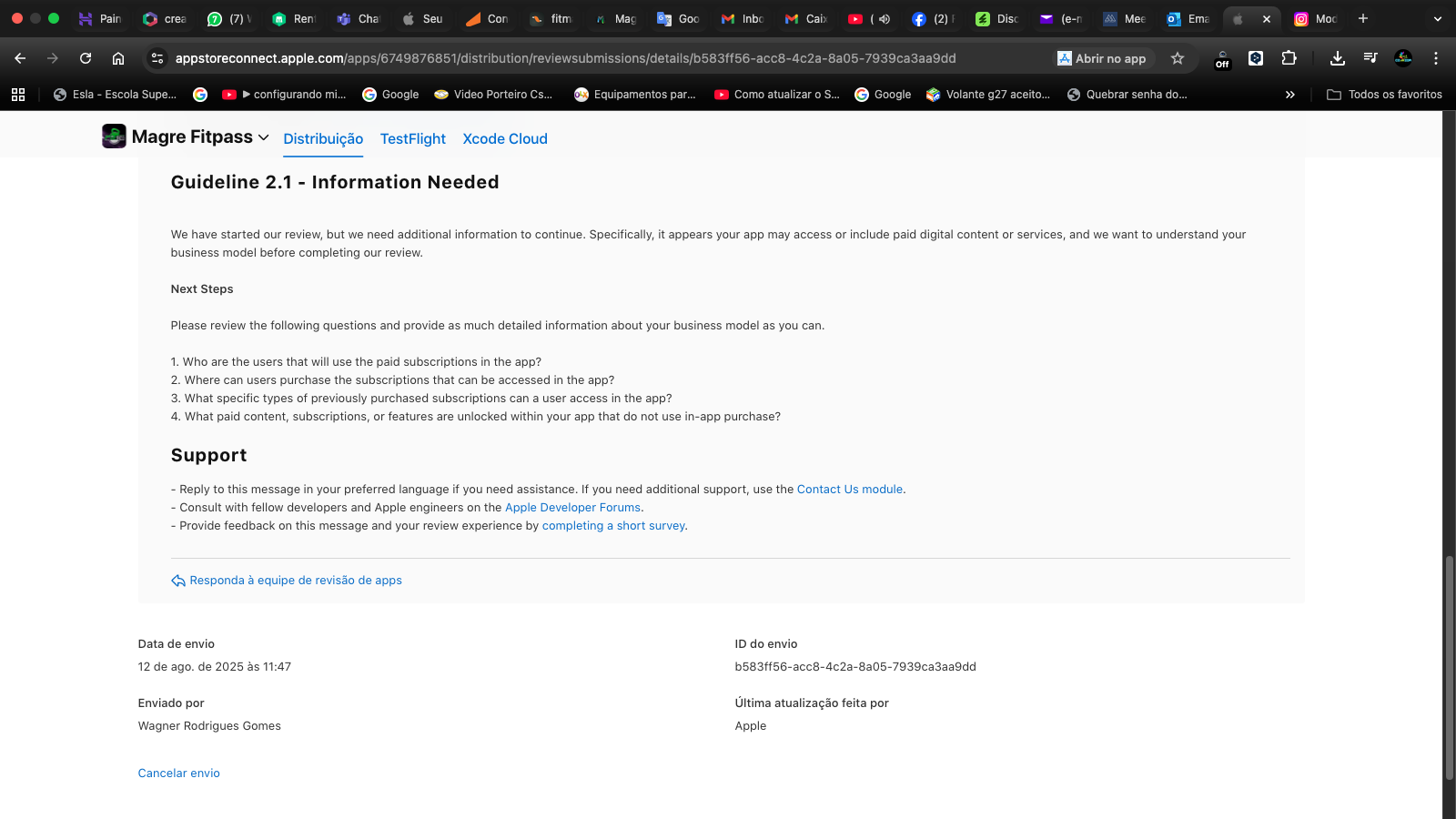Open the browser home page icon
This screenshot has width=1456, height=819.
(x=118, y=58)
